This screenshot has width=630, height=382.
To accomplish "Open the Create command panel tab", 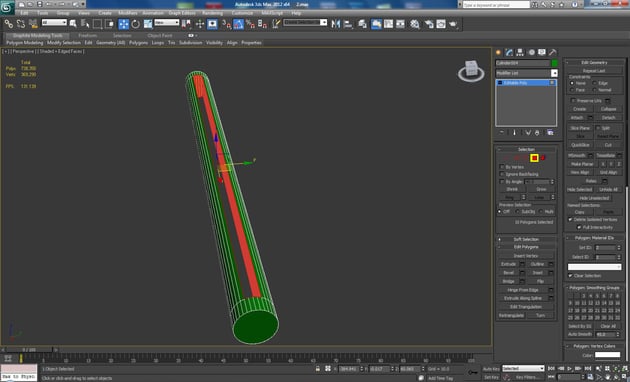I will point(499,52).
